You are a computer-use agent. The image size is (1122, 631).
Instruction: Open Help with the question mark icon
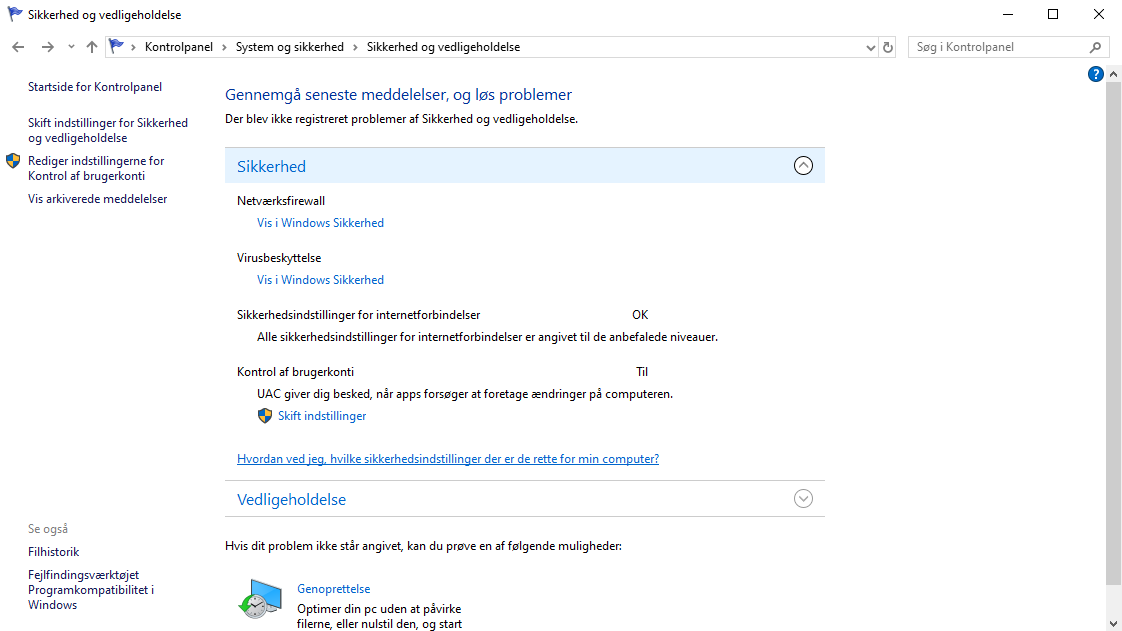[1095, 74]
